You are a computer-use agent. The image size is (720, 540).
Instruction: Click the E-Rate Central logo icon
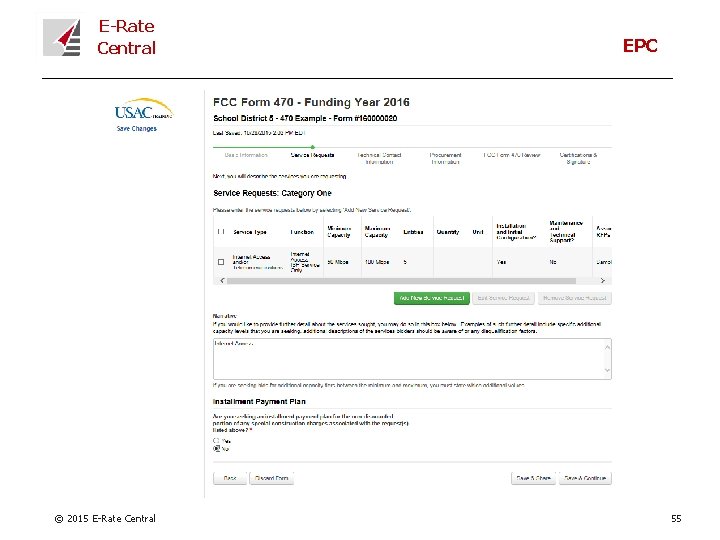pos(61,37)
